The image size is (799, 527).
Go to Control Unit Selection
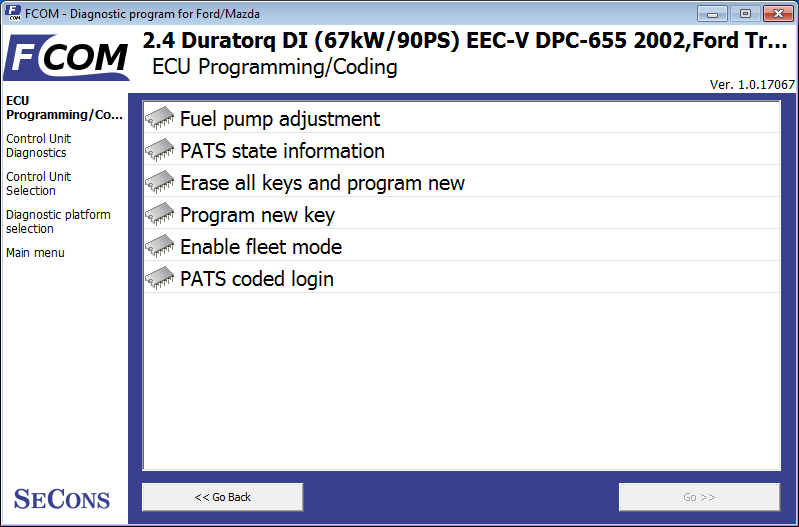39,184
